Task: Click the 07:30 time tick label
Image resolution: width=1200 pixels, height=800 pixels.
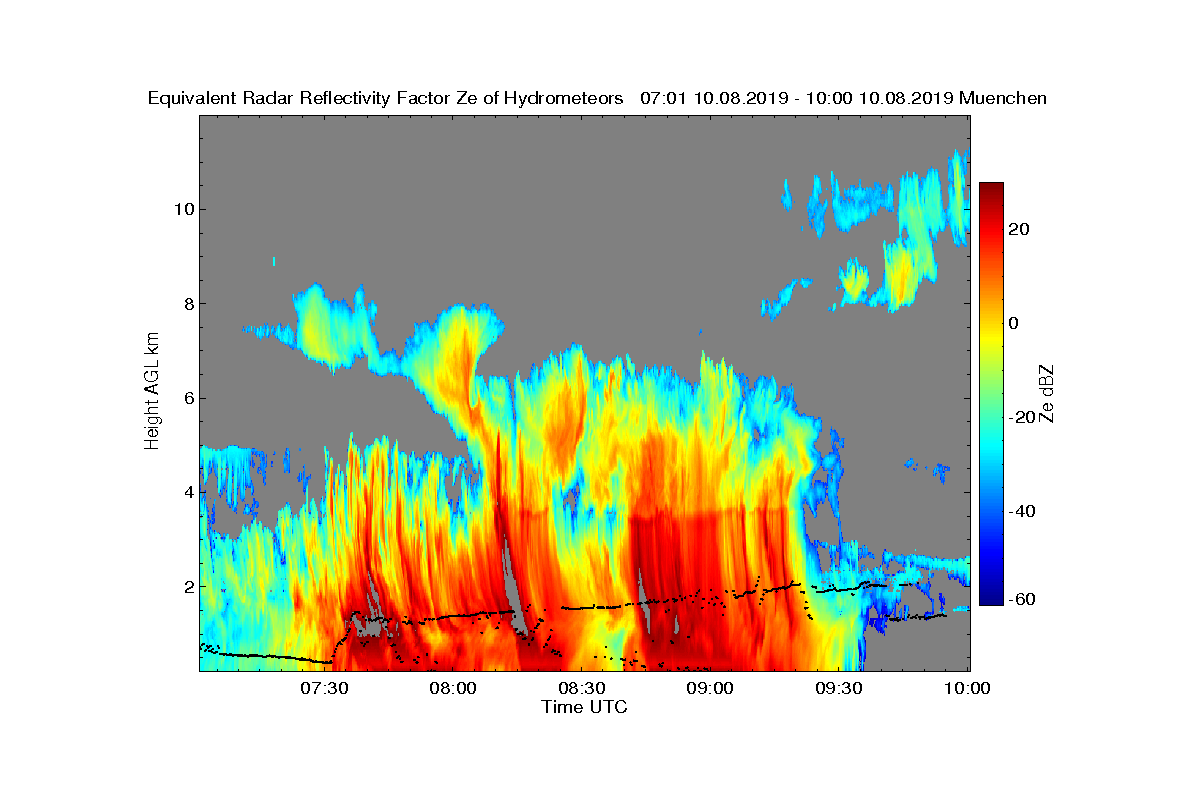Action: click(325, 688)
